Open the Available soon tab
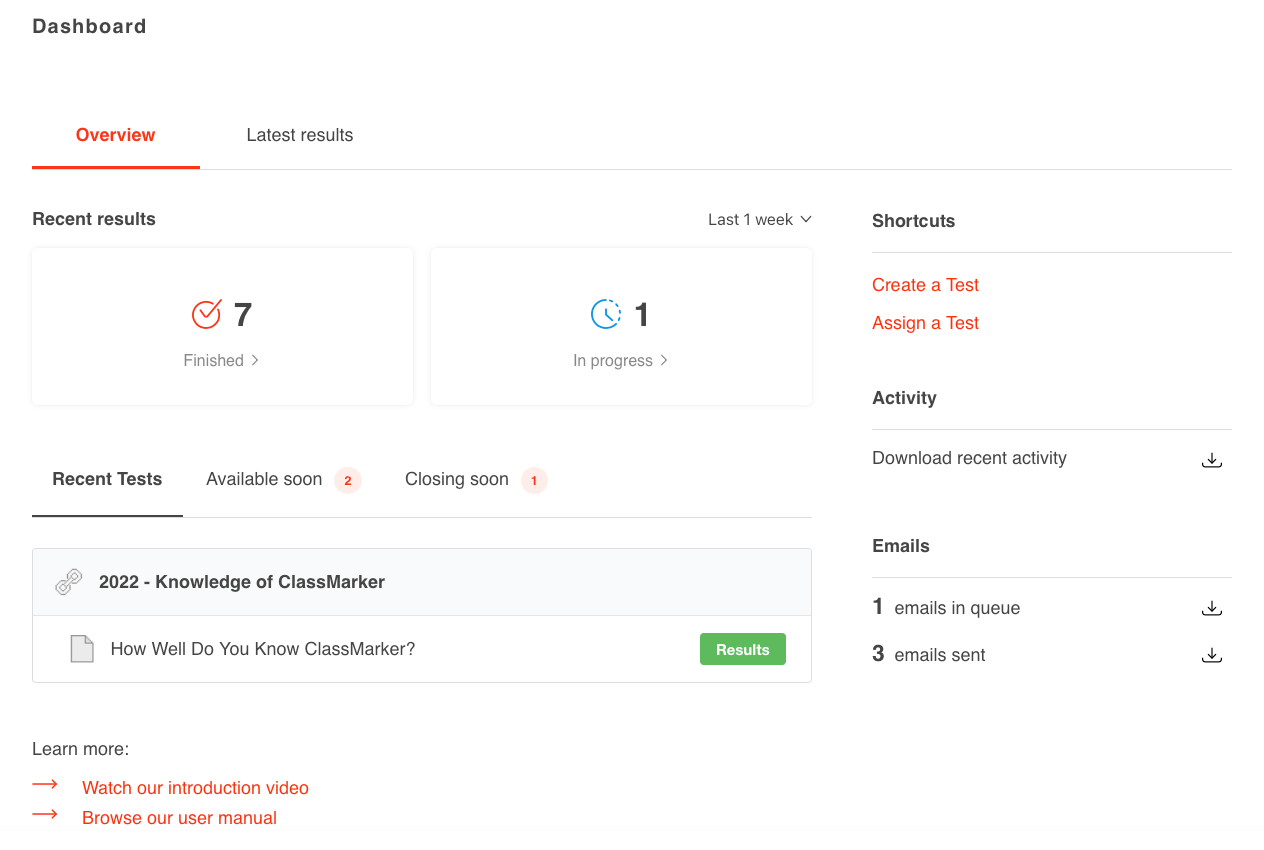 click(x=264, y=480)
